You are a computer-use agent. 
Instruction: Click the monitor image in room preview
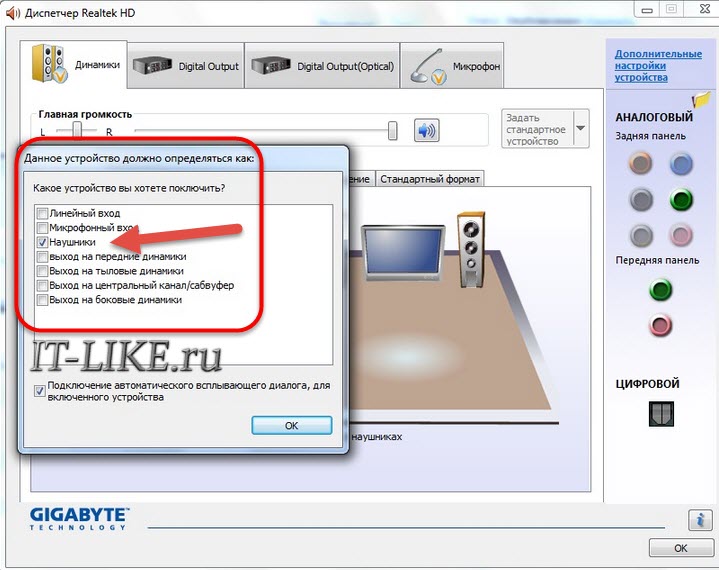pyautogui.click(x=403, y=253)
